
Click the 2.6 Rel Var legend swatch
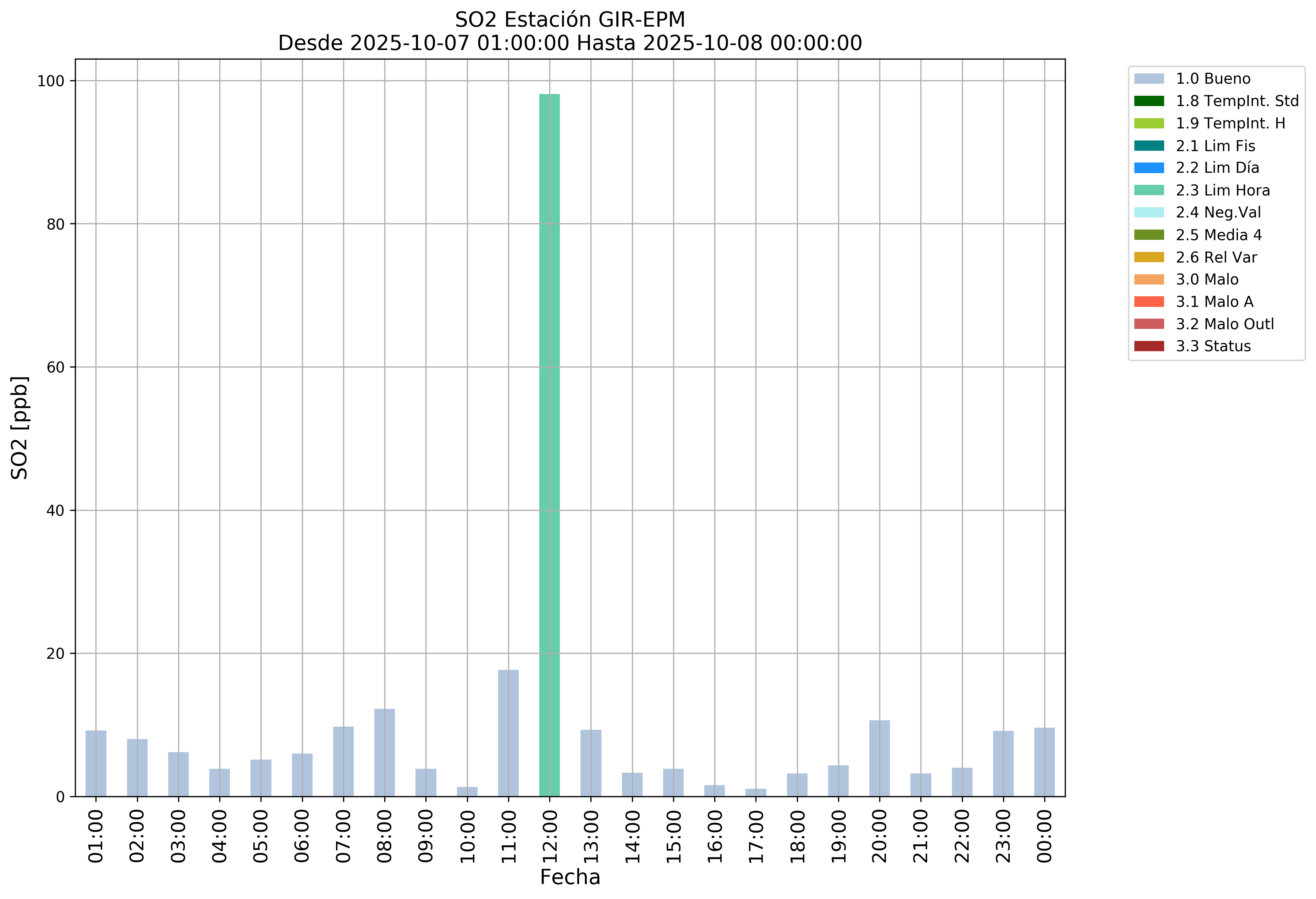point(1149,257)
